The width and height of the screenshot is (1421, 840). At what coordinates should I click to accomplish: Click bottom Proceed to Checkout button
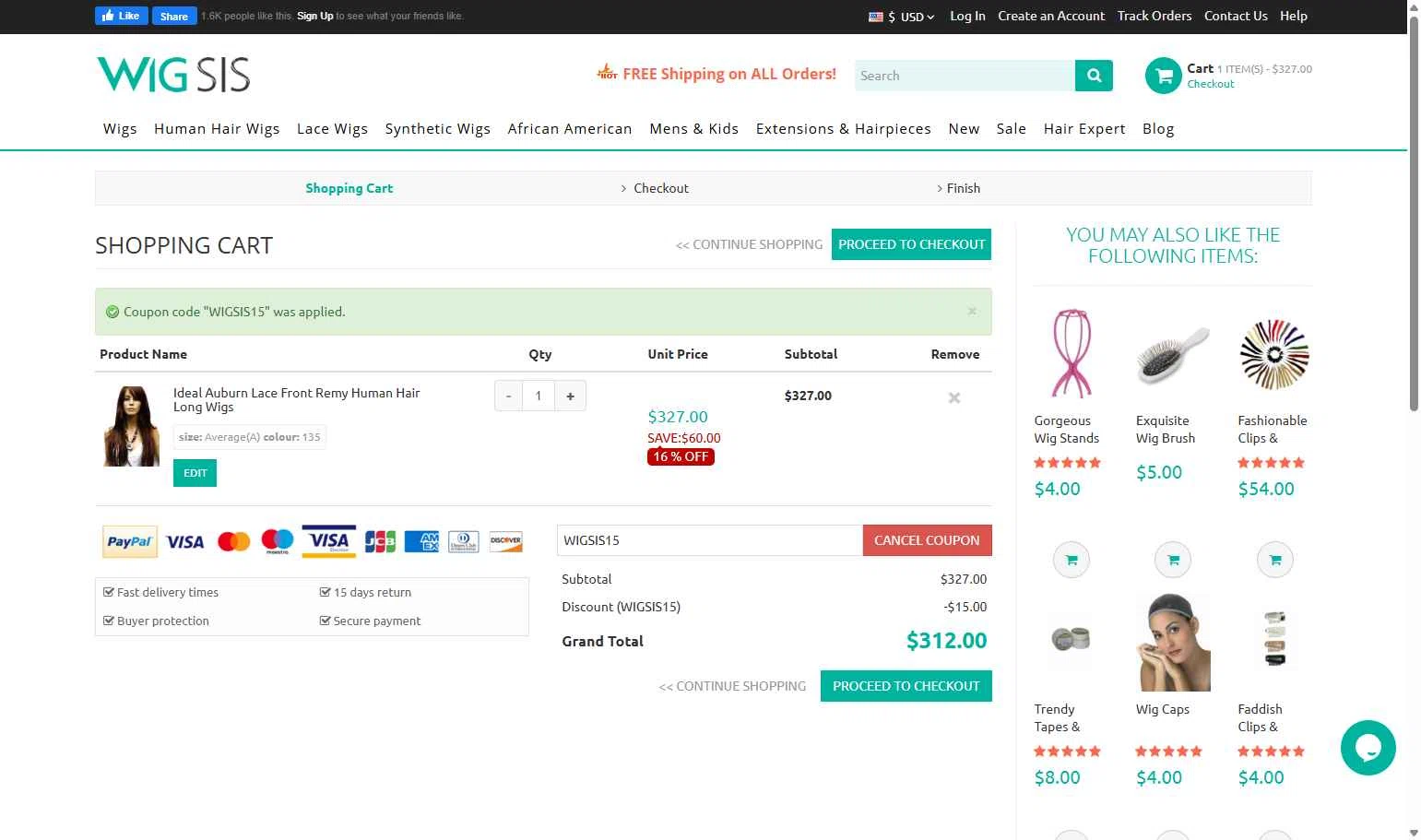point(906,686)
